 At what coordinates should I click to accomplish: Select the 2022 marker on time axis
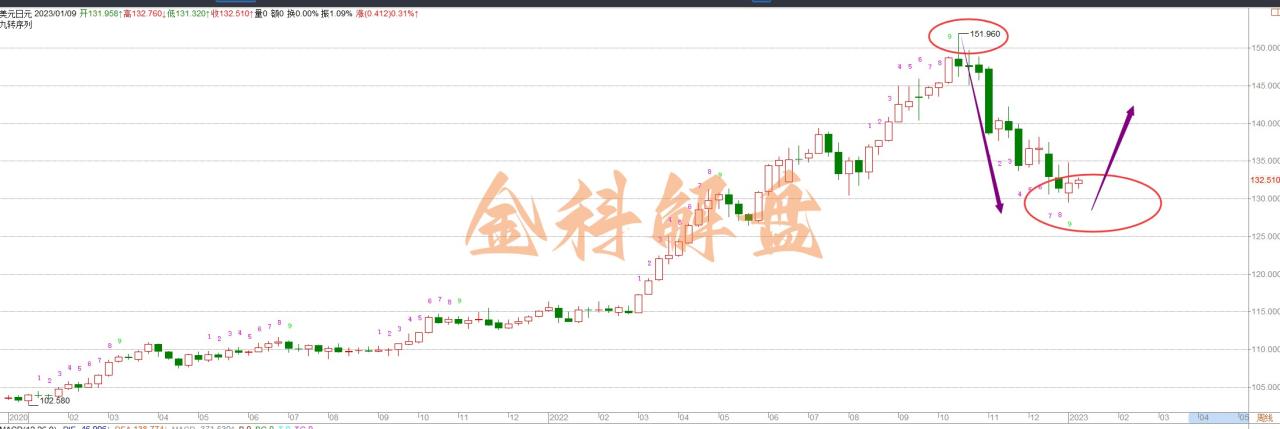[x=561, y=416]
